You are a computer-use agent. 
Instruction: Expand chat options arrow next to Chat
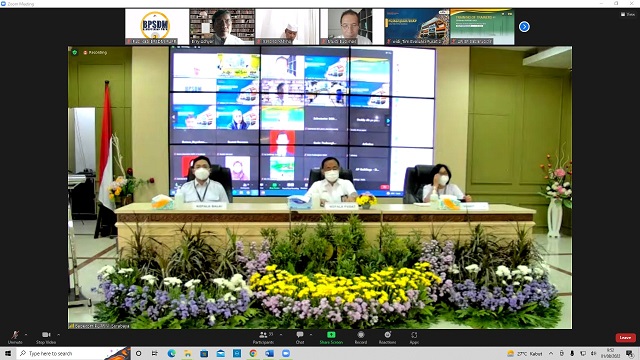(x=311, y=335)
